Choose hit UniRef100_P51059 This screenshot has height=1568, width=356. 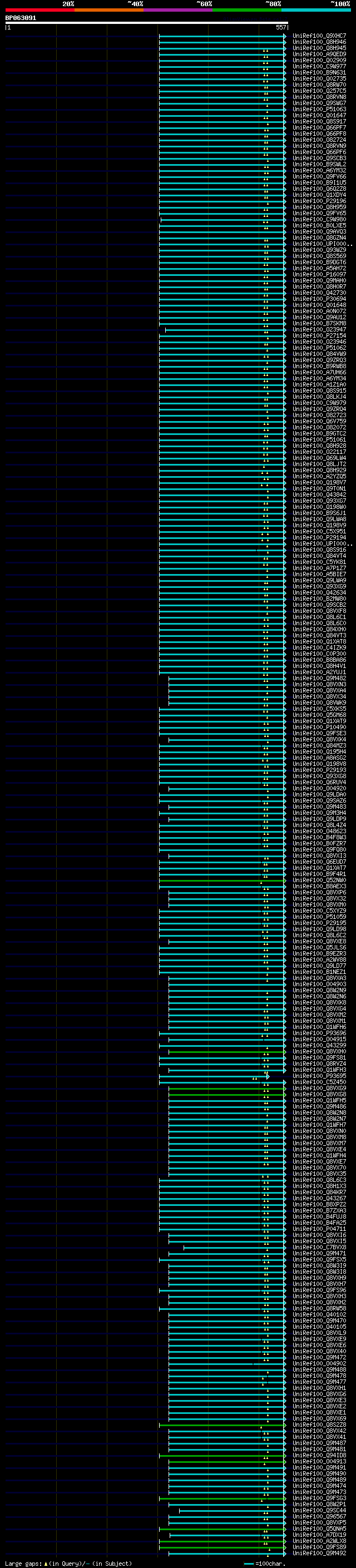click(x=319, y=917)
